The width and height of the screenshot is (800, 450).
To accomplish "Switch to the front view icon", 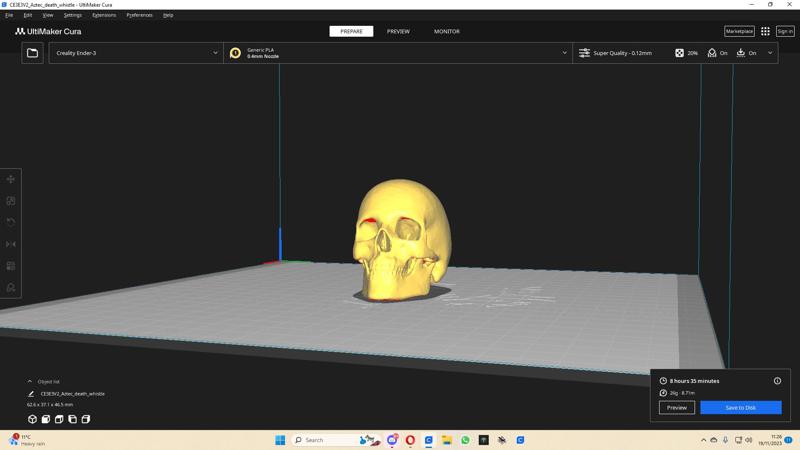I will (x=45, y=419).
